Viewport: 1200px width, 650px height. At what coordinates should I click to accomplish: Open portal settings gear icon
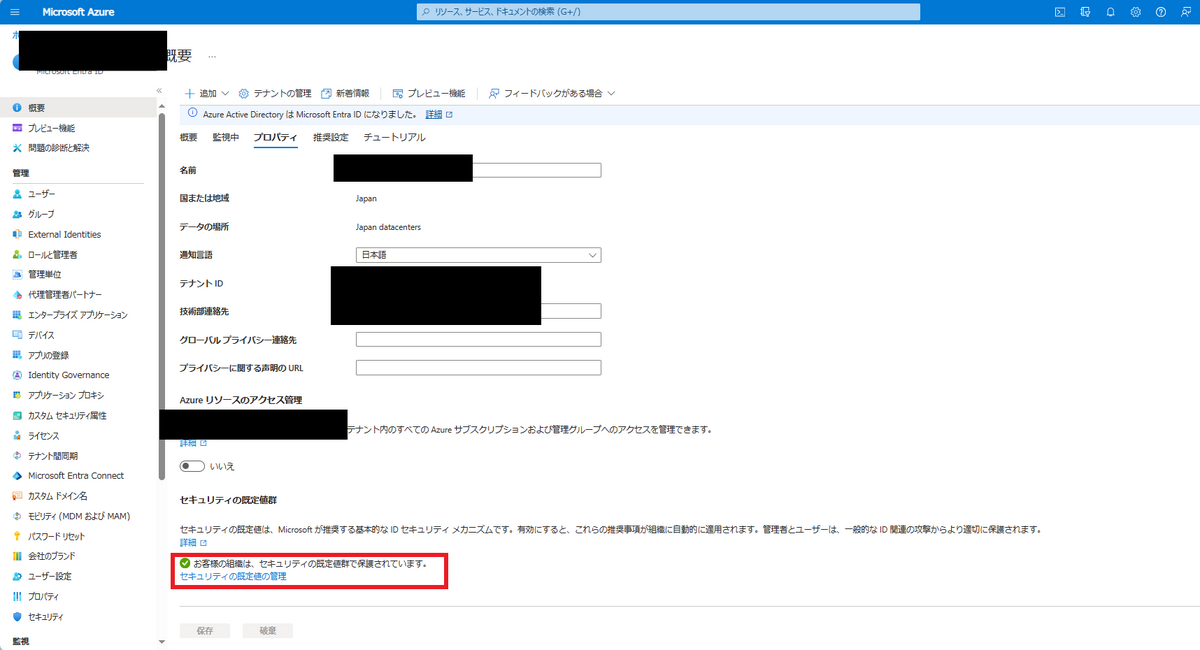point(1136,12)
